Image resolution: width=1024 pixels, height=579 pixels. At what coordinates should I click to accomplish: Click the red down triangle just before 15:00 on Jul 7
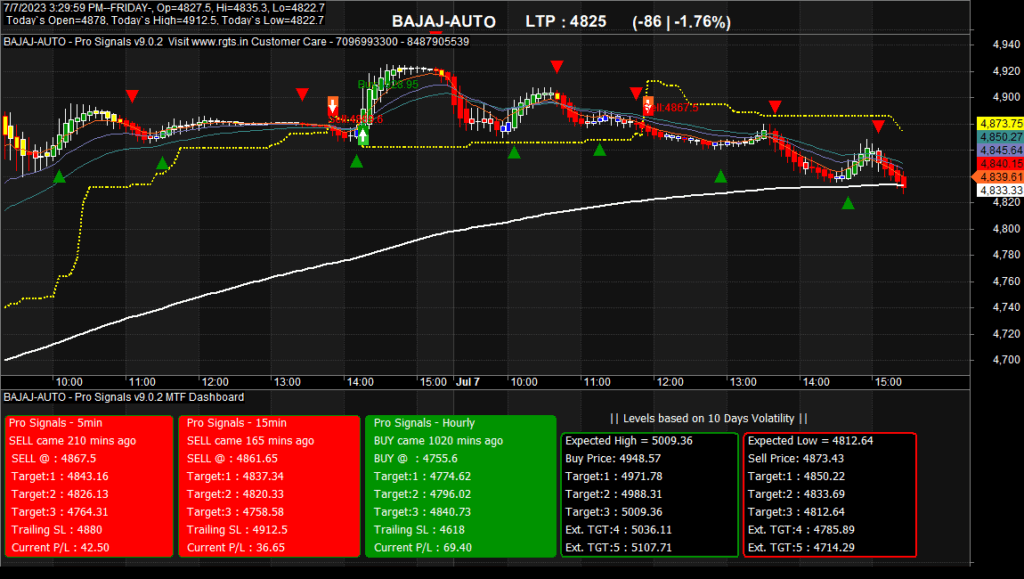(x=878, y=126)
